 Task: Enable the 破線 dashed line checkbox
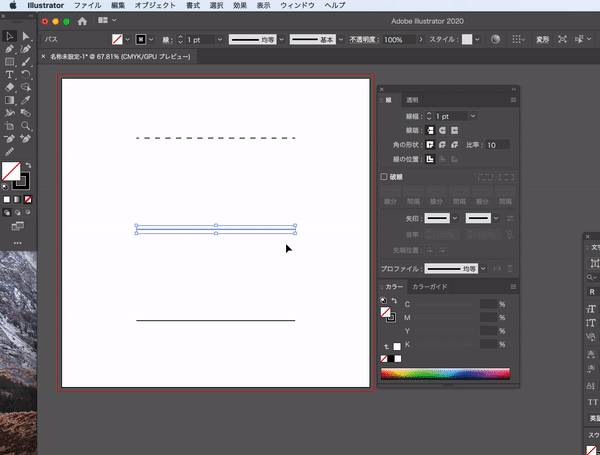point(384,177)
